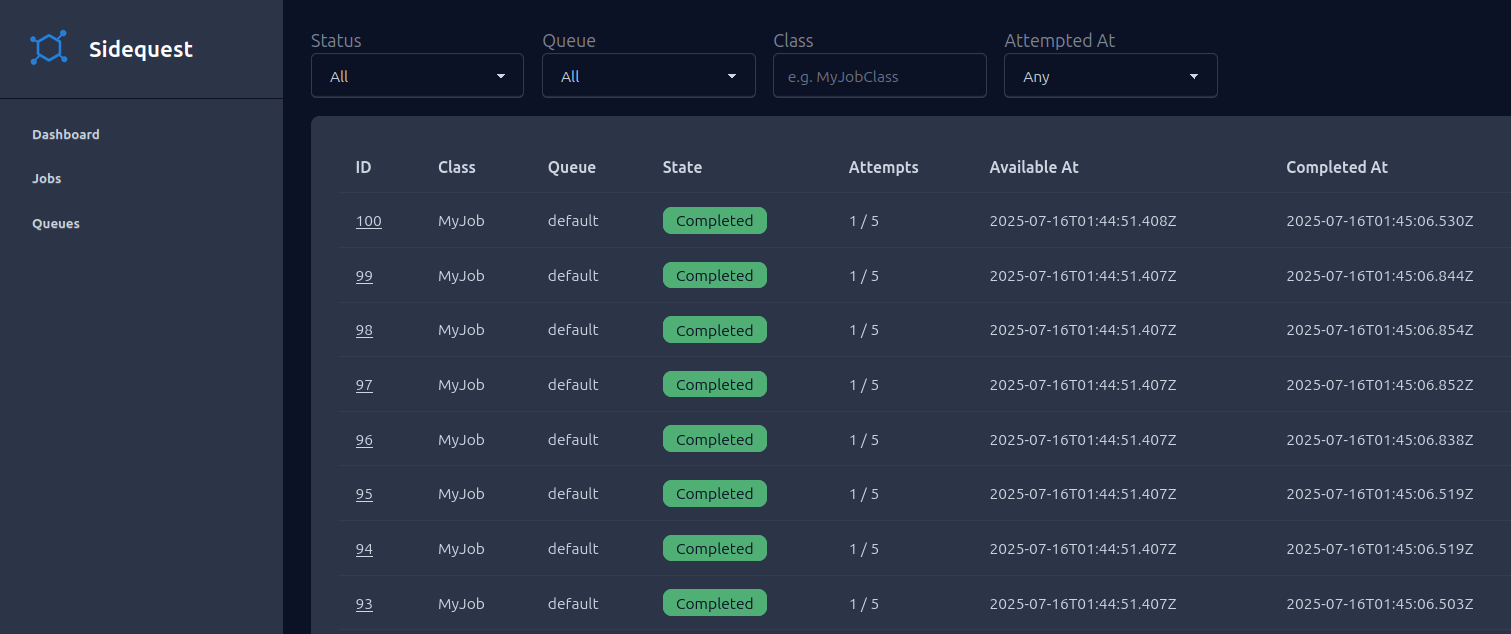This screenshot has height=634, width=1511.
Task: View job ID 93 details
Action: pos(364,604)
